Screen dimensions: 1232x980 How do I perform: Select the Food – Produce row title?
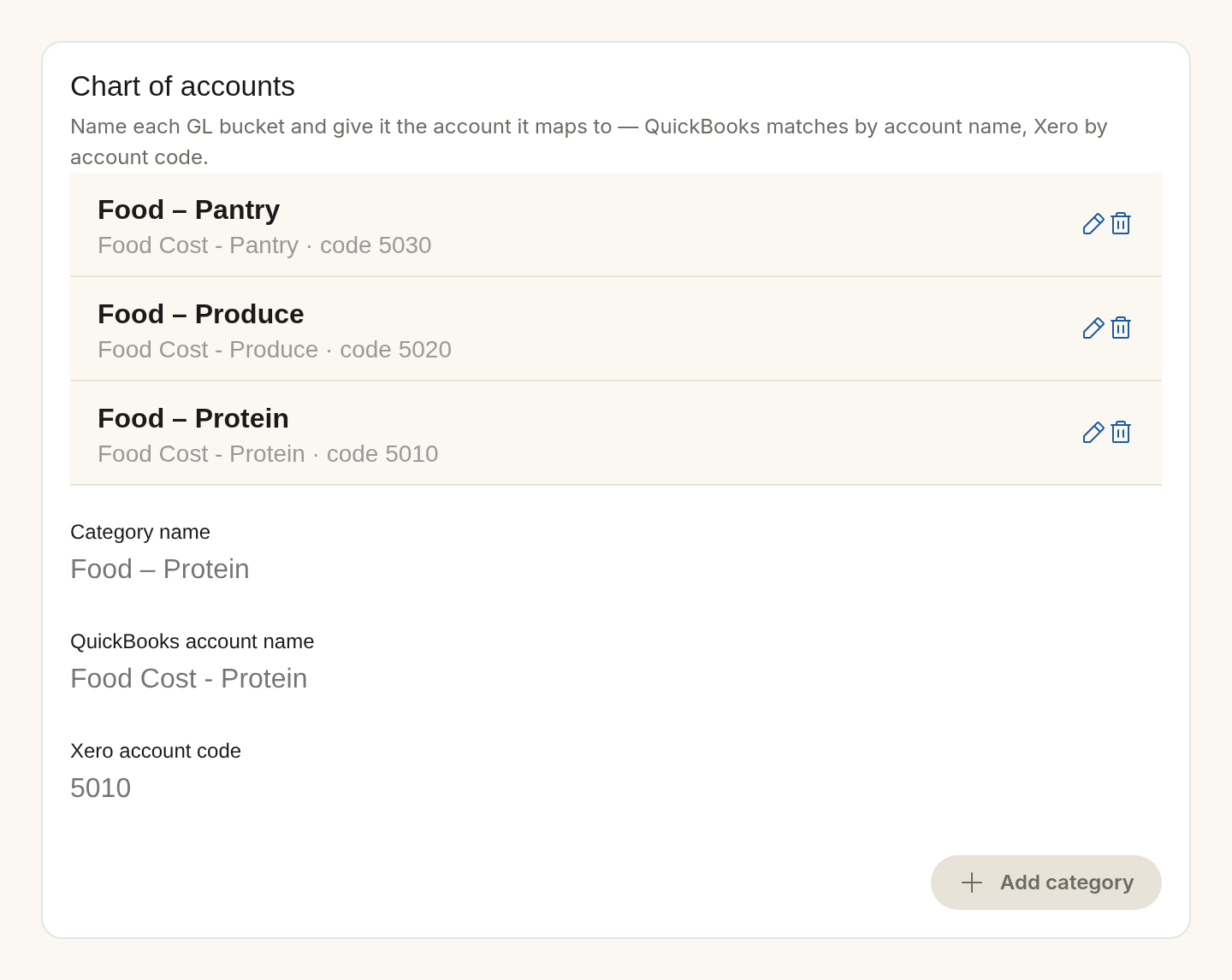[201, 314]
